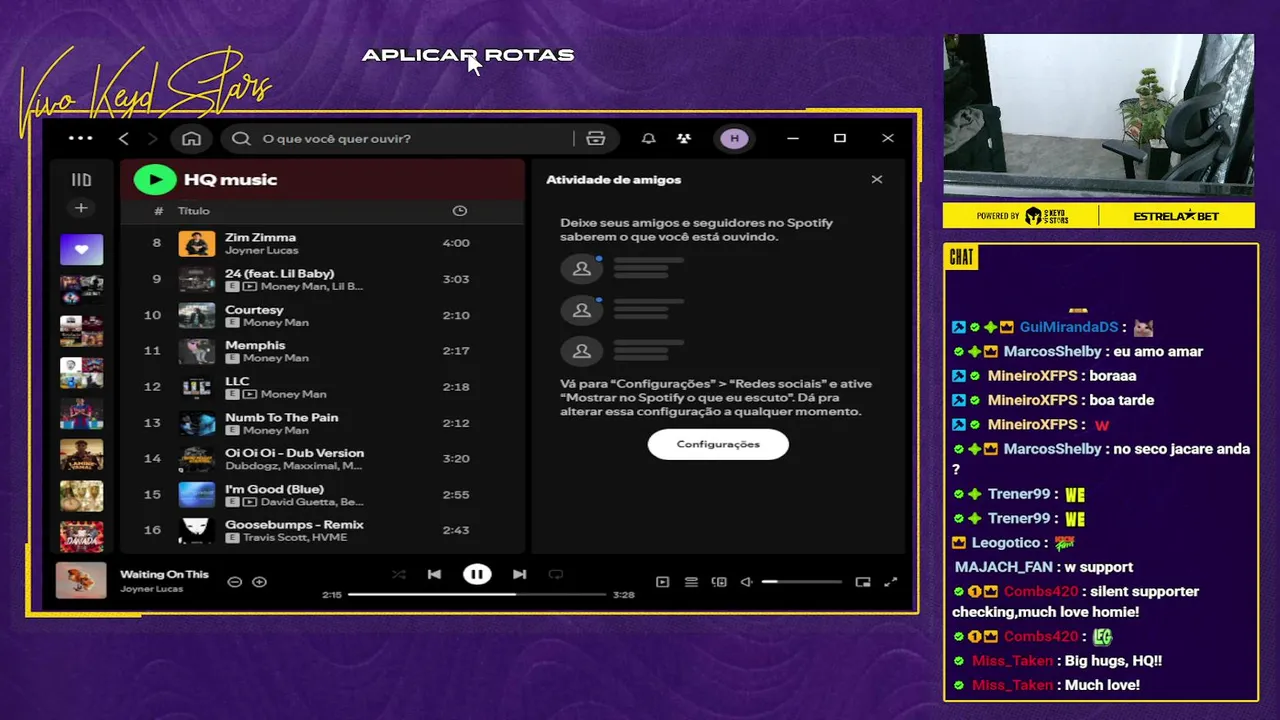Open the Spotify three-dots menu
The image size is (1280, 720).
(x=80, y=138)
